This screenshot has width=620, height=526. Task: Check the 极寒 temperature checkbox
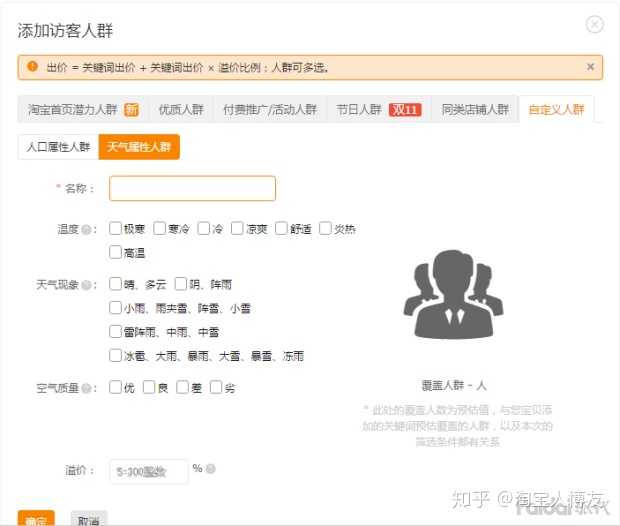coord(116,229)
